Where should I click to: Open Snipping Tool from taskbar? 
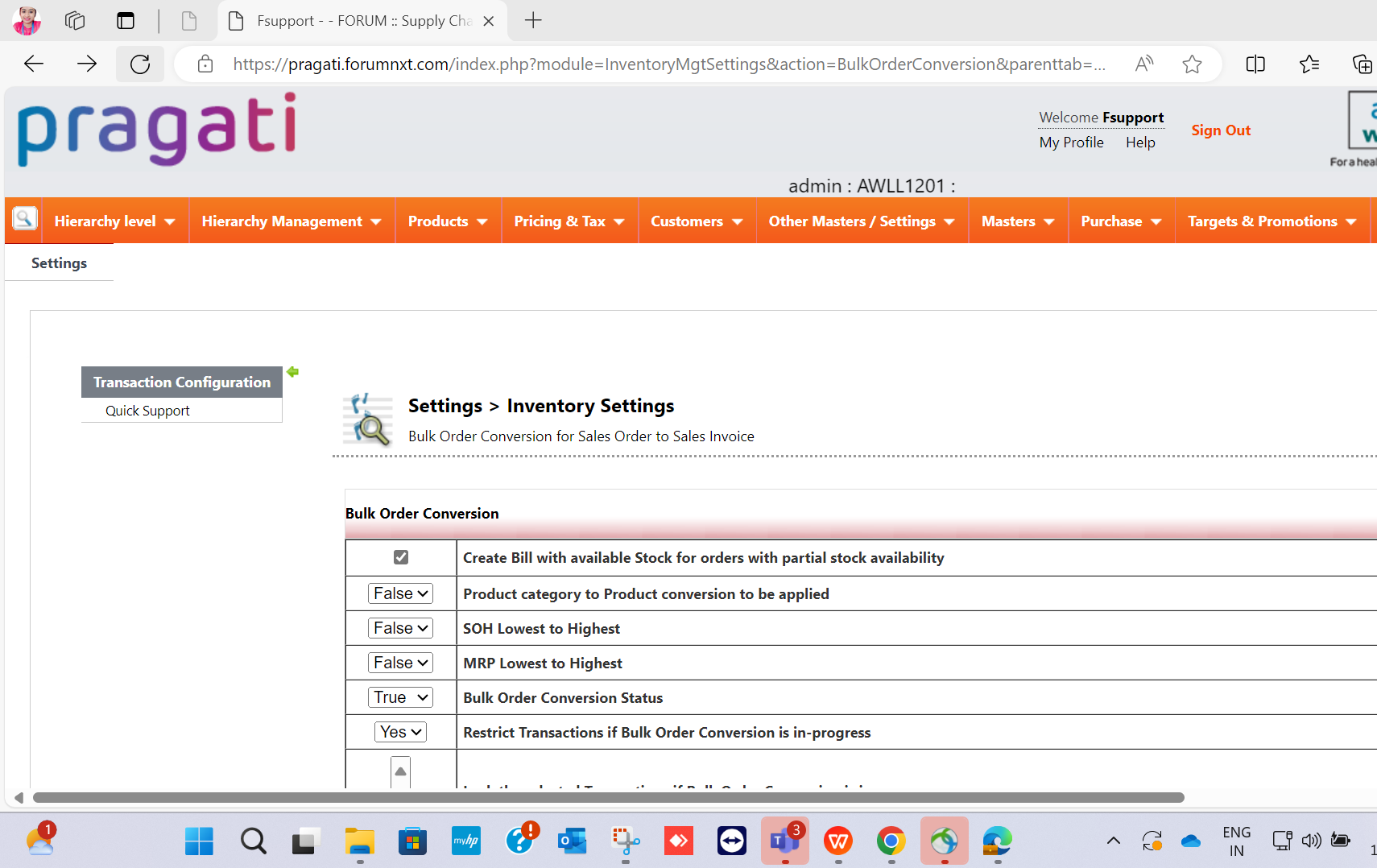(x=626, y=841)
